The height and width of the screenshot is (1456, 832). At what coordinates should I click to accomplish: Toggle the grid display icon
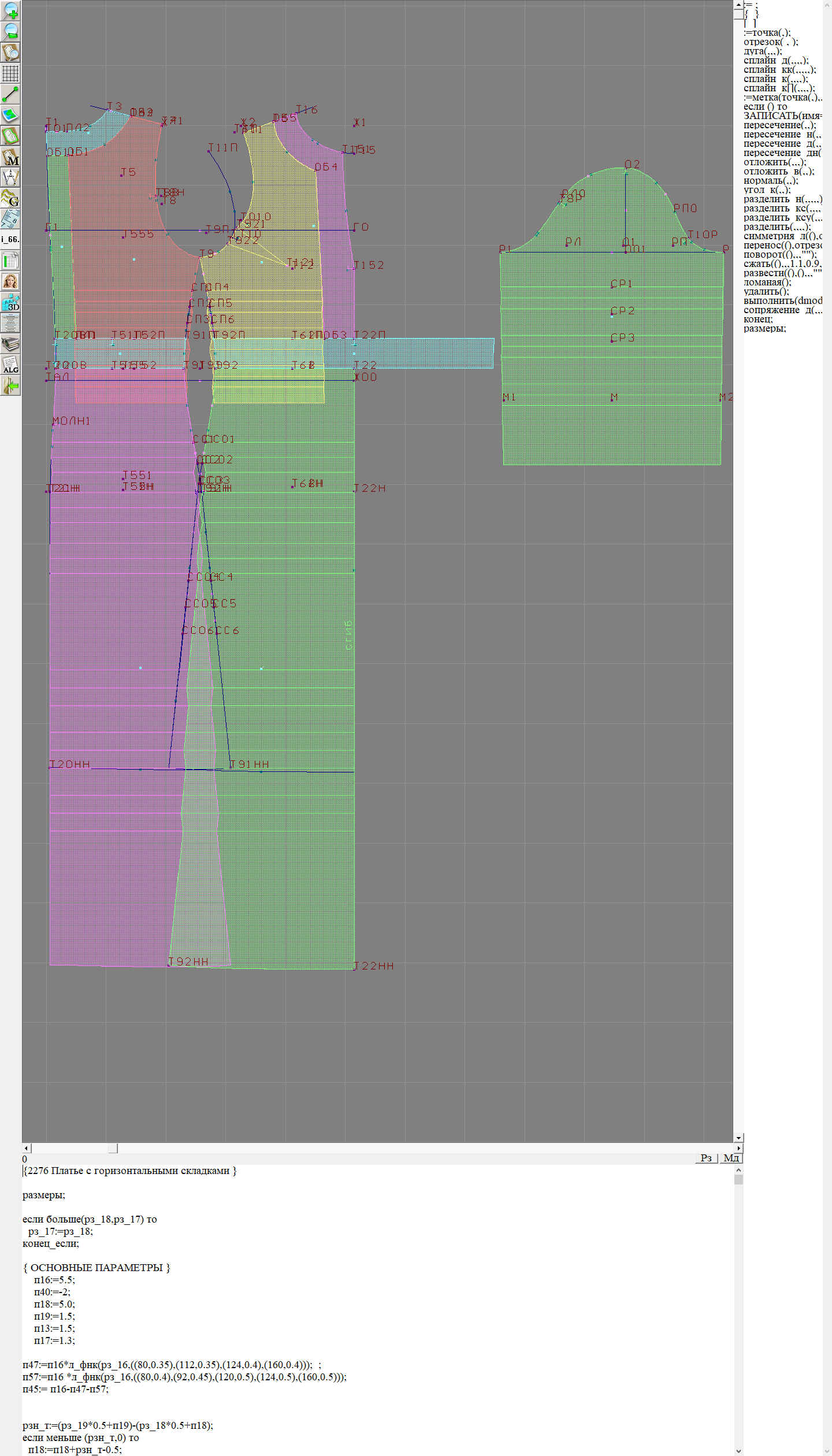coord(10,73)
